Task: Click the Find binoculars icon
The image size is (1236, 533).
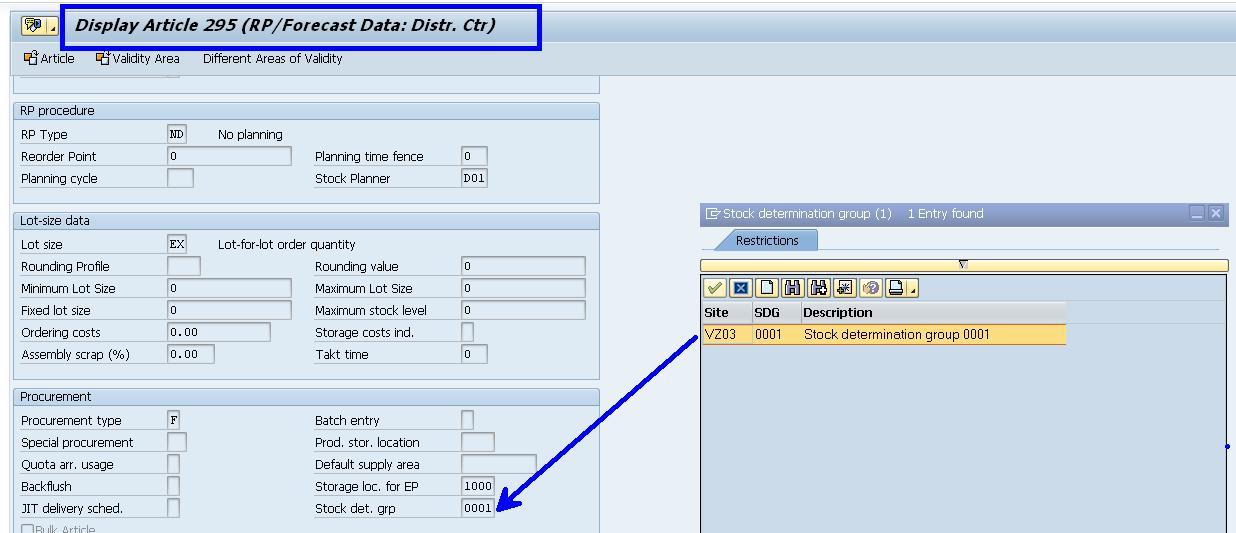Action: pos(793,288)
